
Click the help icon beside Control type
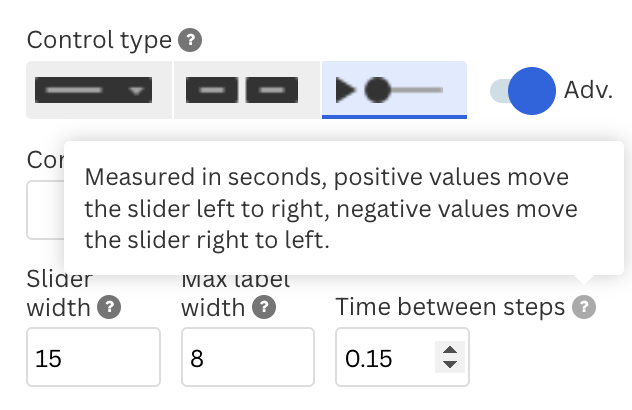pyautogui.click(x=190, y=40)
